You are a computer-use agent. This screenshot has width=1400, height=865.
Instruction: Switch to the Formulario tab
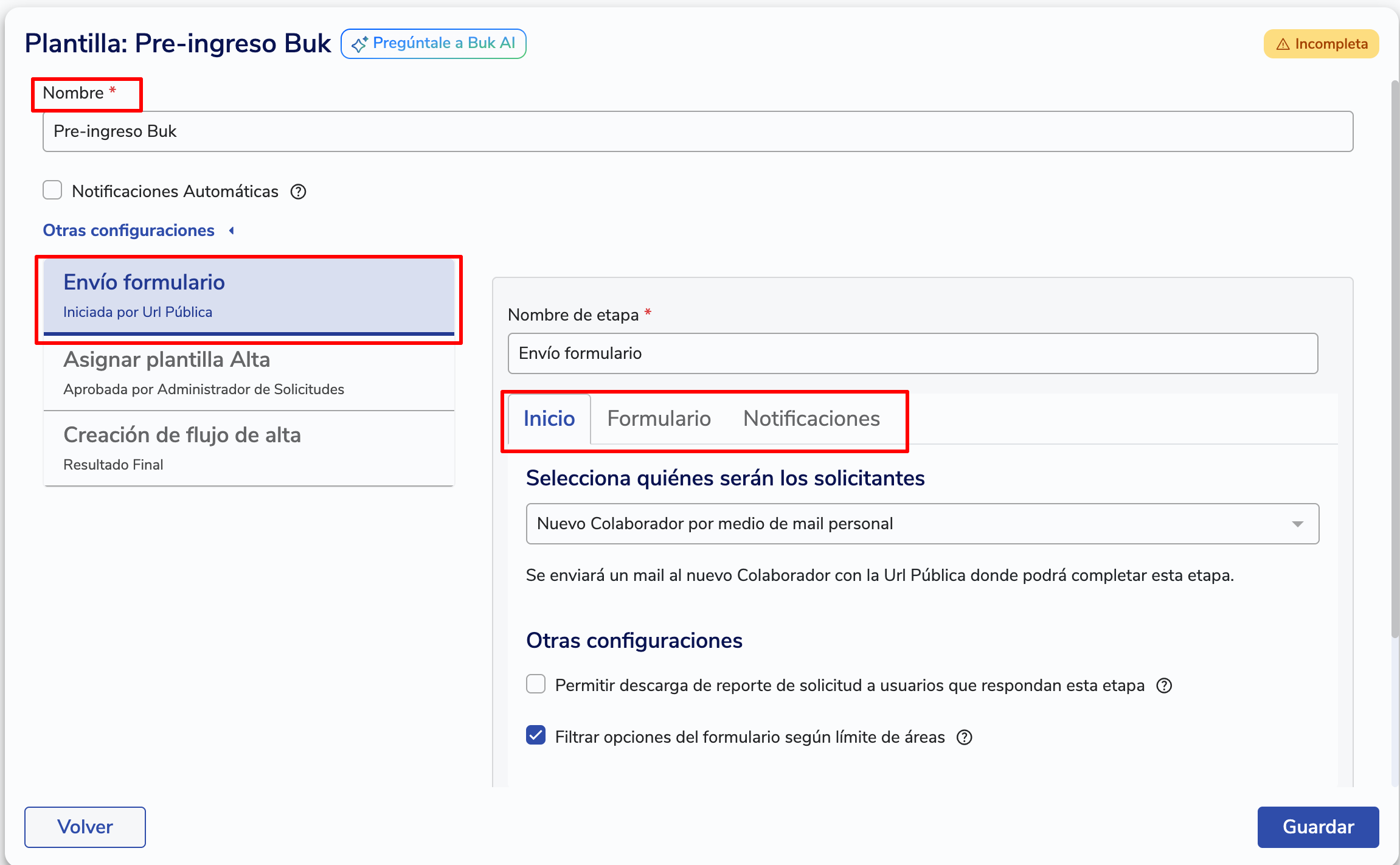[x=659, y=419]
